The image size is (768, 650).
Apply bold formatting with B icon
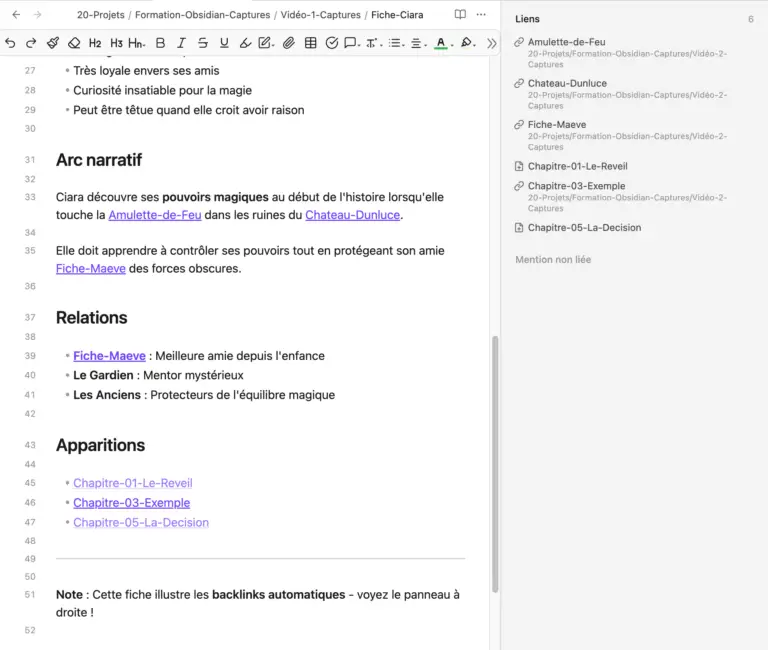click(159, 43)
